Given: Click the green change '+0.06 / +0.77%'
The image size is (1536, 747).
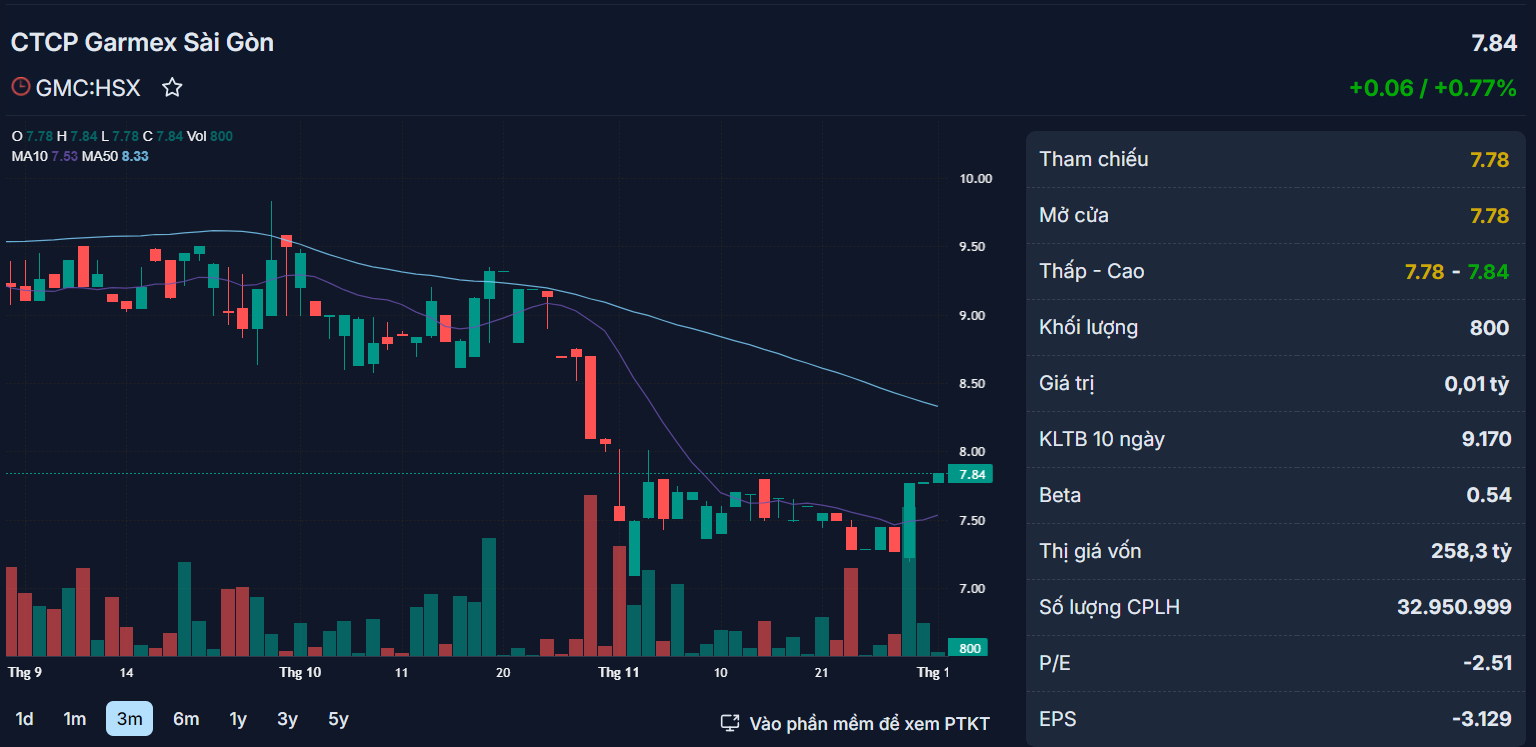Looking at the screenshot, I should pos(1433,88).
